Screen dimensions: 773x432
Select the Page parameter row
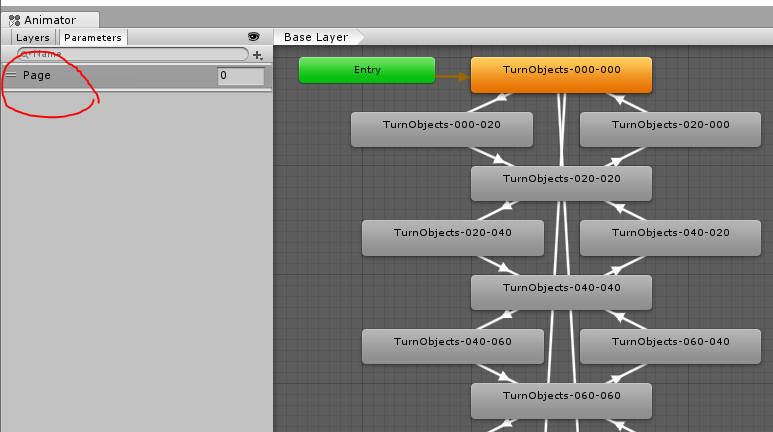(x=137, y=76)
